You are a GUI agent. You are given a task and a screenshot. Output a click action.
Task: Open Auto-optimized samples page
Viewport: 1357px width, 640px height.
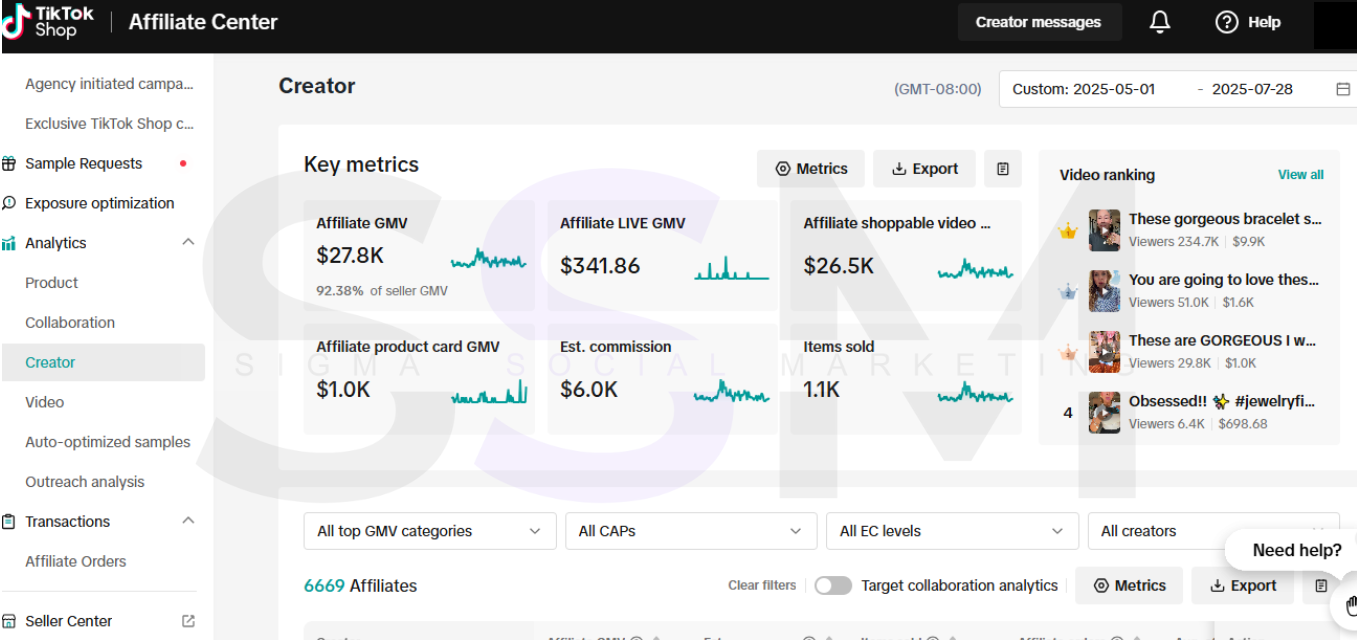(108, 442)
